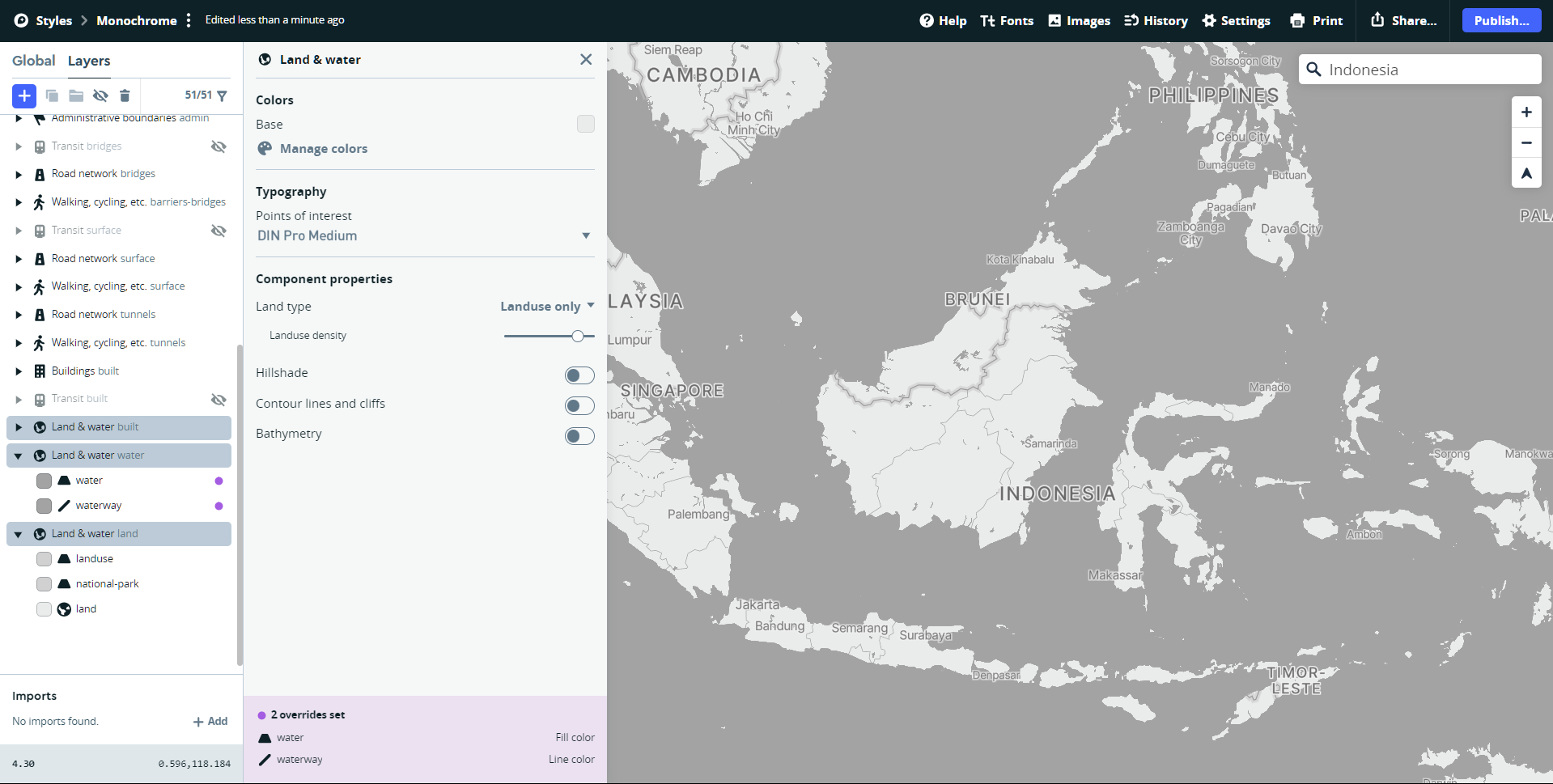Enable the Hillshade toggle
This screenshot has width=1553, height=784.
click(579, 375)
